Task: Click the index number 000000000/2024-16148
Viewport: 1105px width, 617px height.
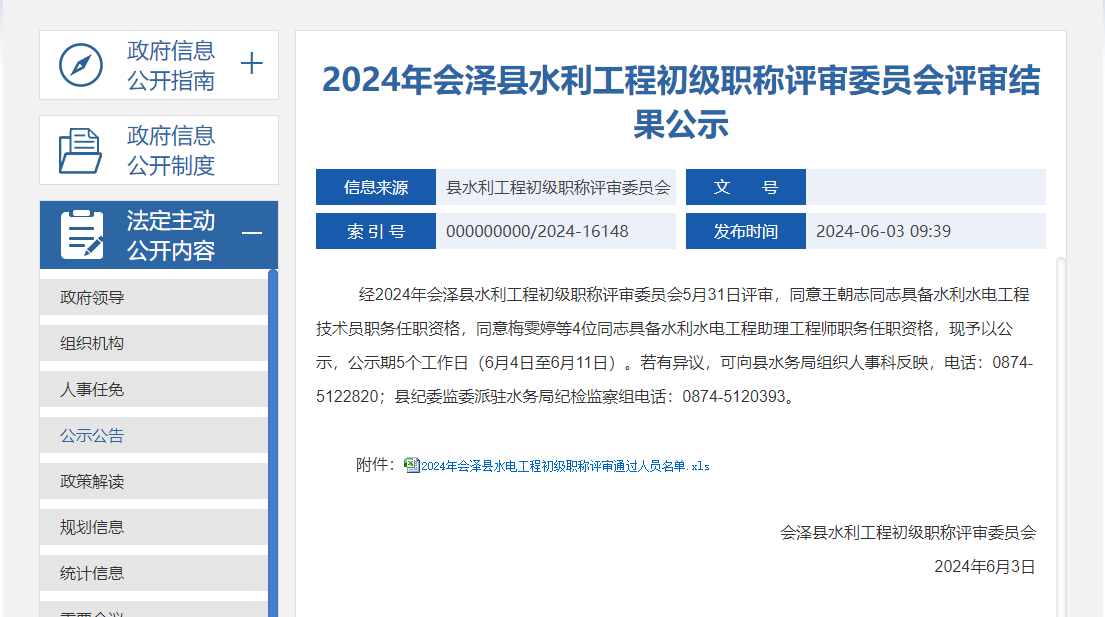Action: tap(537, 232)
